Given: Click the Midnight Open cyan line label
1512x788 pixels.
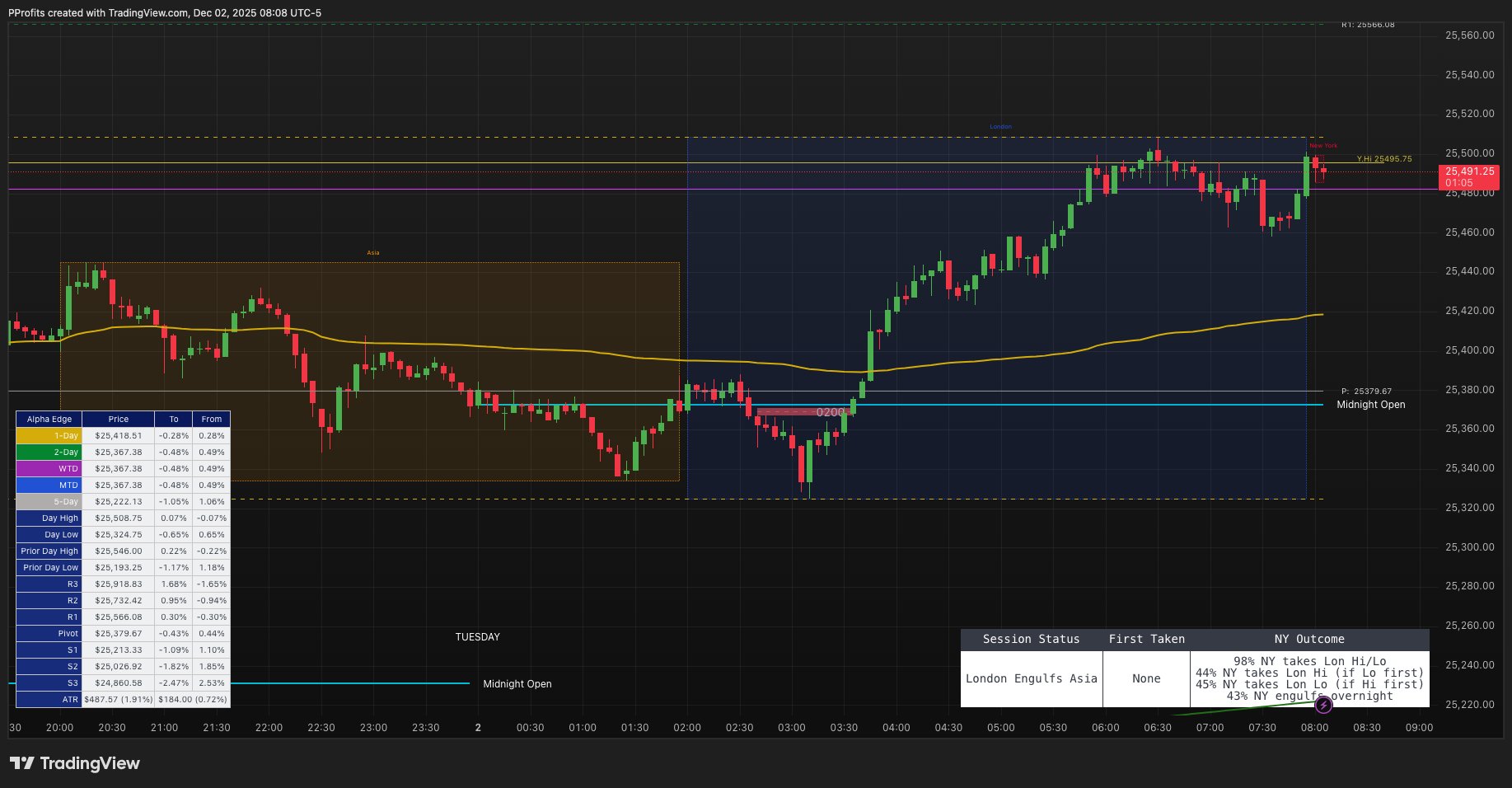Looking at the screenshot, I should 1371,405.
